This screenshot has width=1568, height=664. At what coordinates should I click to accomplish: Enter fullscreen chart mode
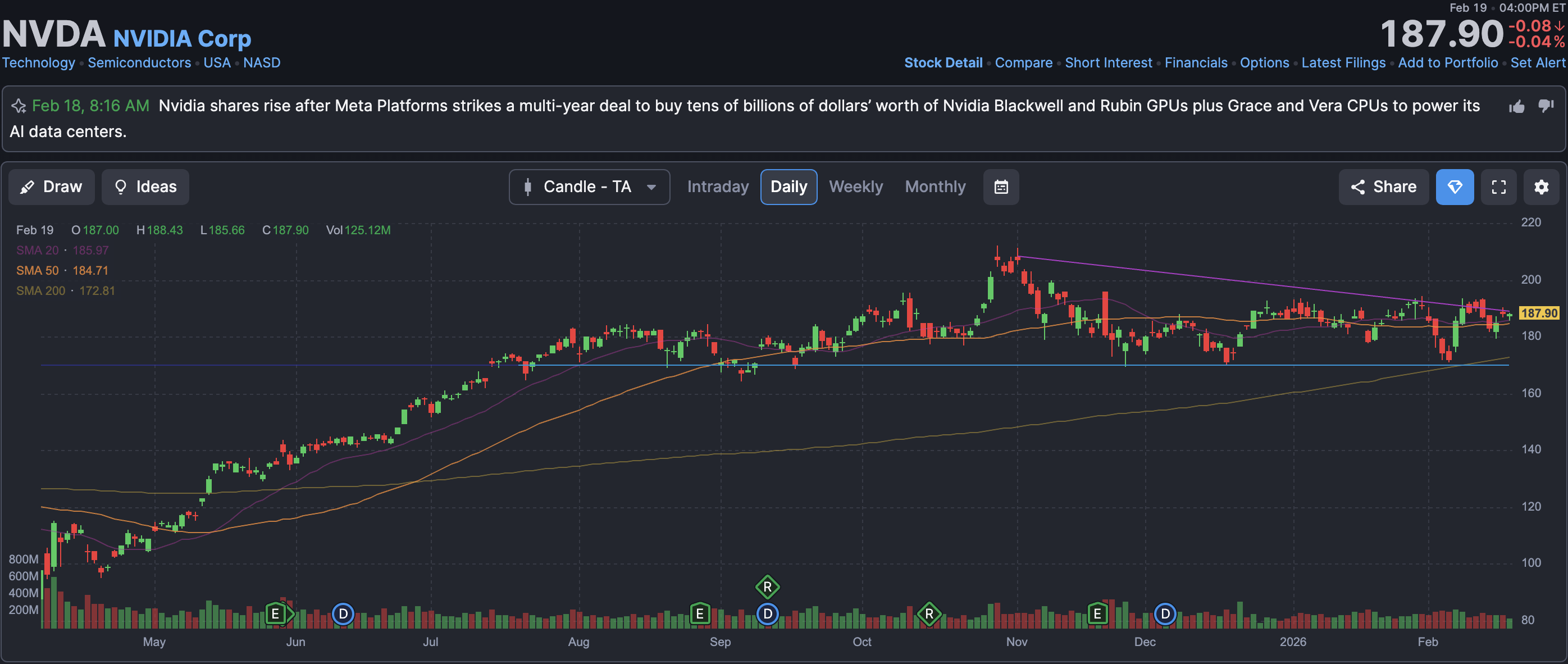point(1498,187)
